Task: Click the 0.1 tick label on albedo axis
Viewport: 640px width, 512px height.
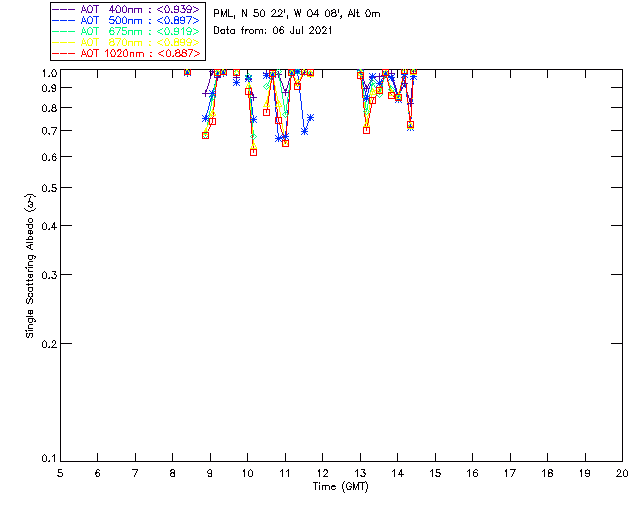Action: coord(46,459)
